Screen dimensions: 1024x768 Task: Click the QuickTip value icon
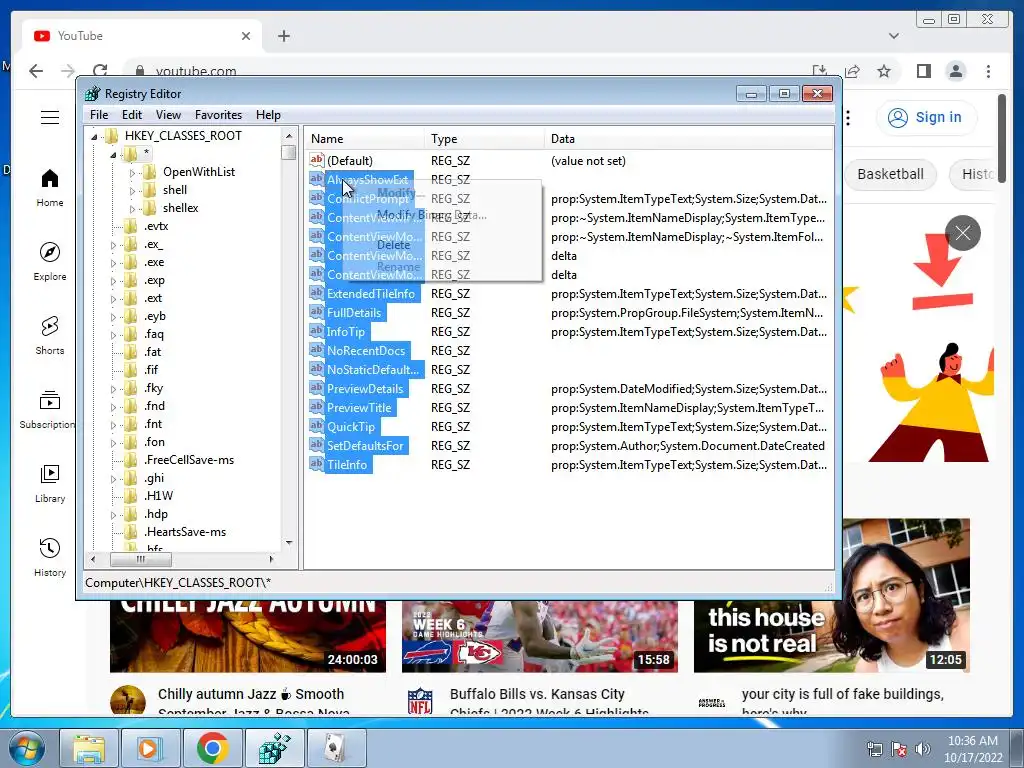click(317, 426)
